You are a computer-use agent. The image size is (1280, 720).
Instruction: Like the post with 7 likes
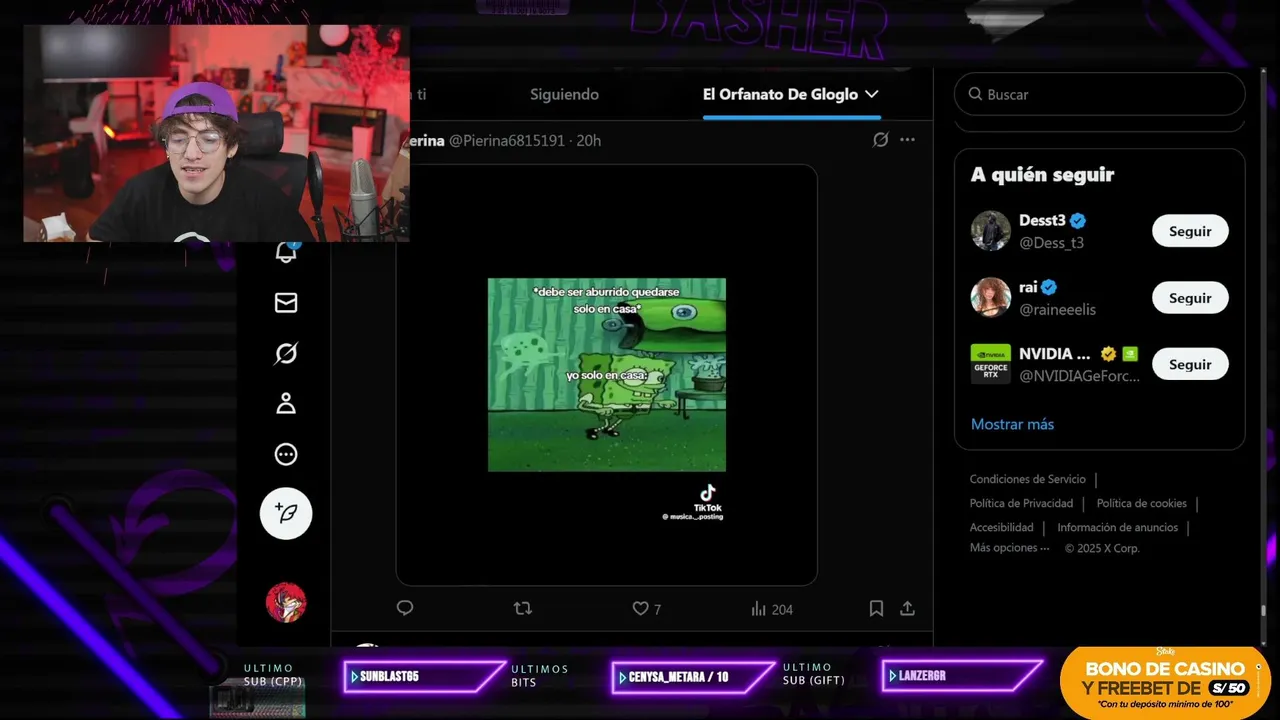[x=647, y=608]
